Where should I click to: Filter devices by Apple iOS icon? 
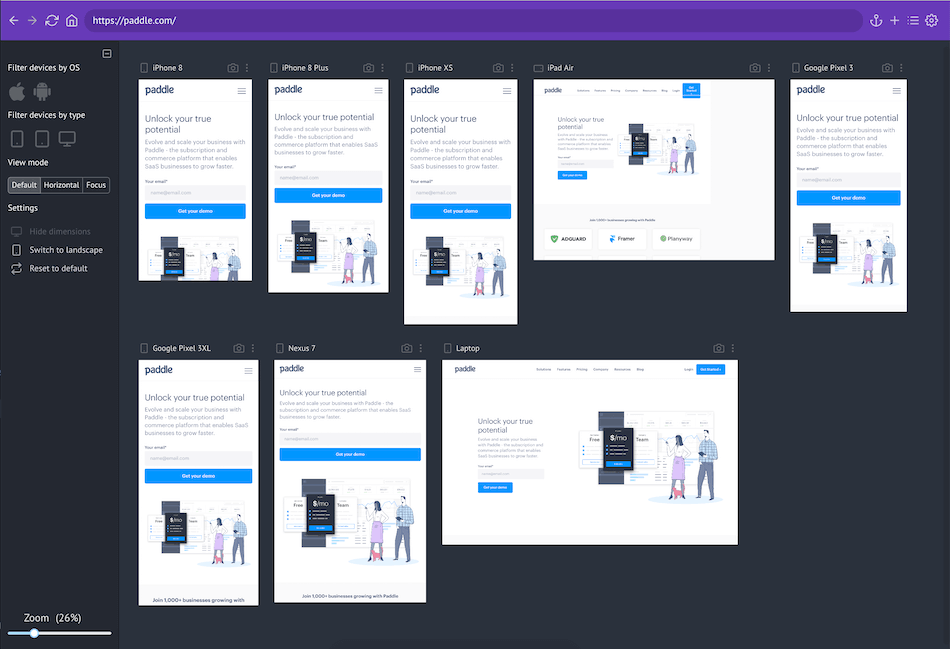click(x=17, y=92)
